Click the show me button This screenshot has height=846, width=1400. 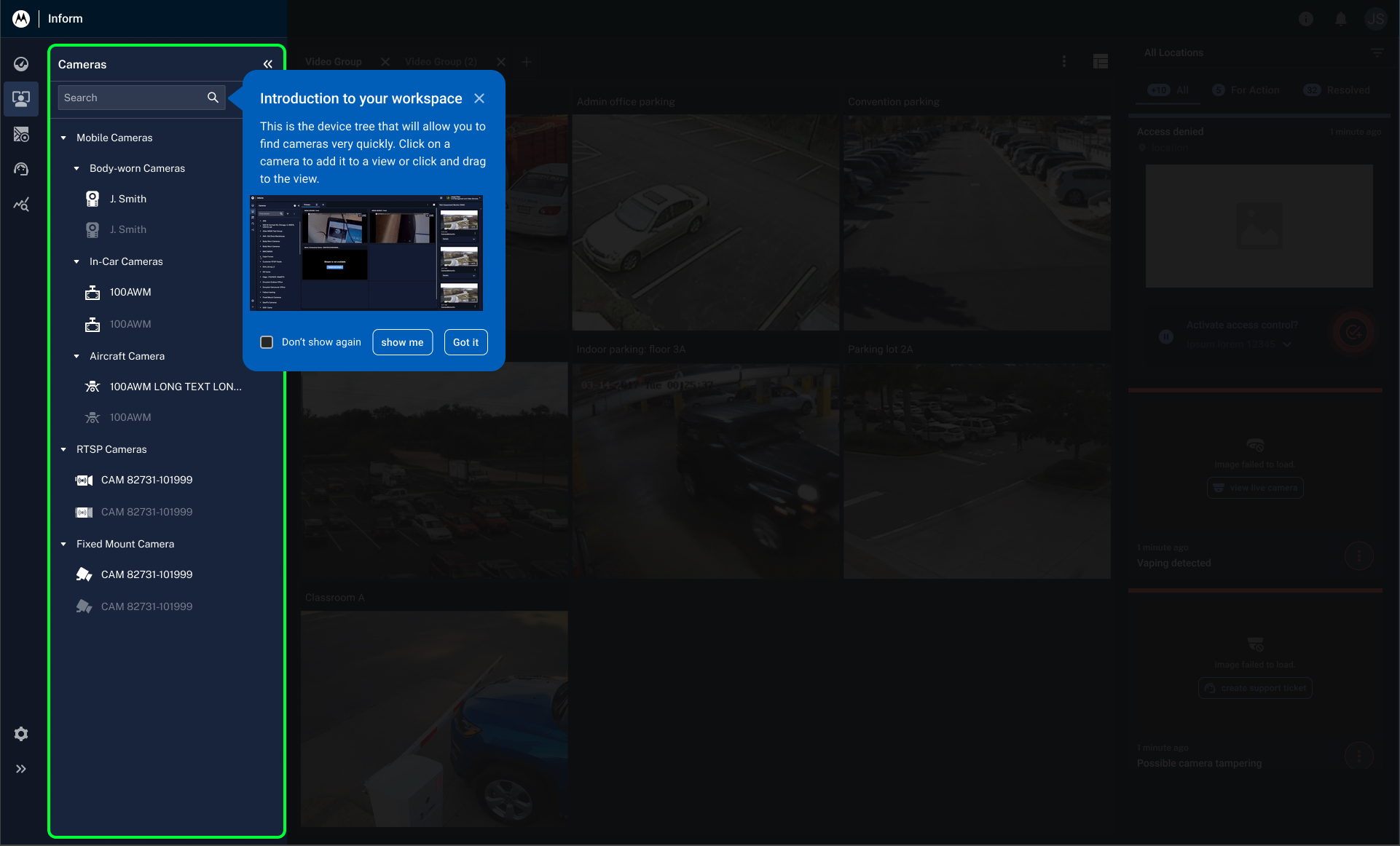click(x=402, y=342)
